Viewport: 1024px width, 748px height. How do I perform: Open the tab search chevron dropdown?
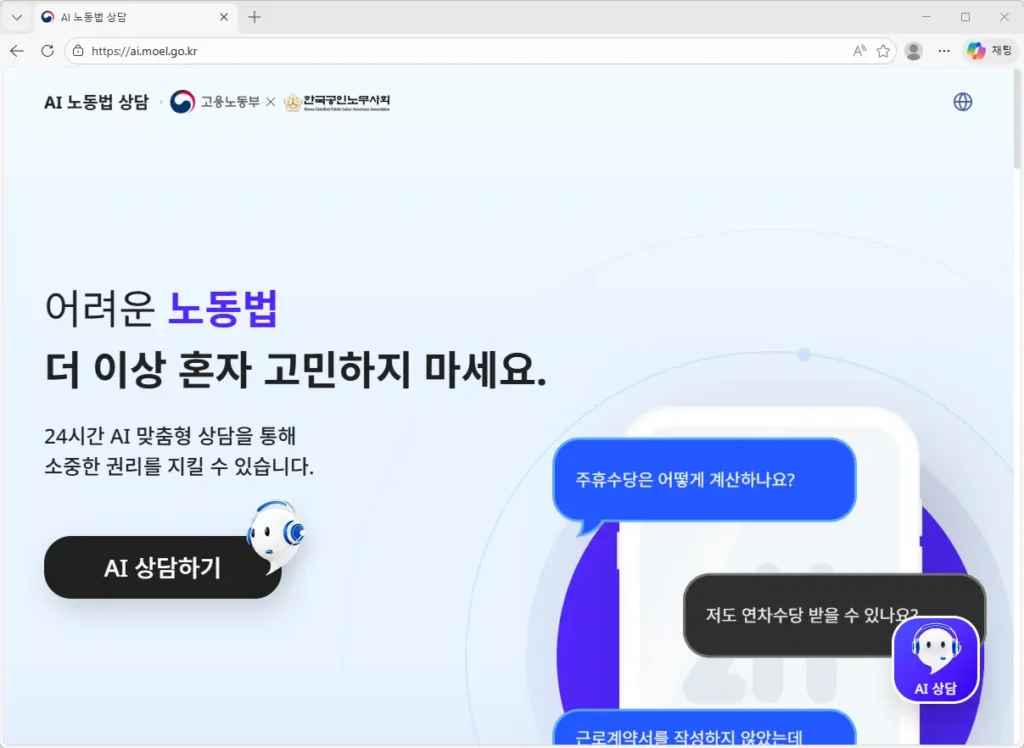coord(15,16)
